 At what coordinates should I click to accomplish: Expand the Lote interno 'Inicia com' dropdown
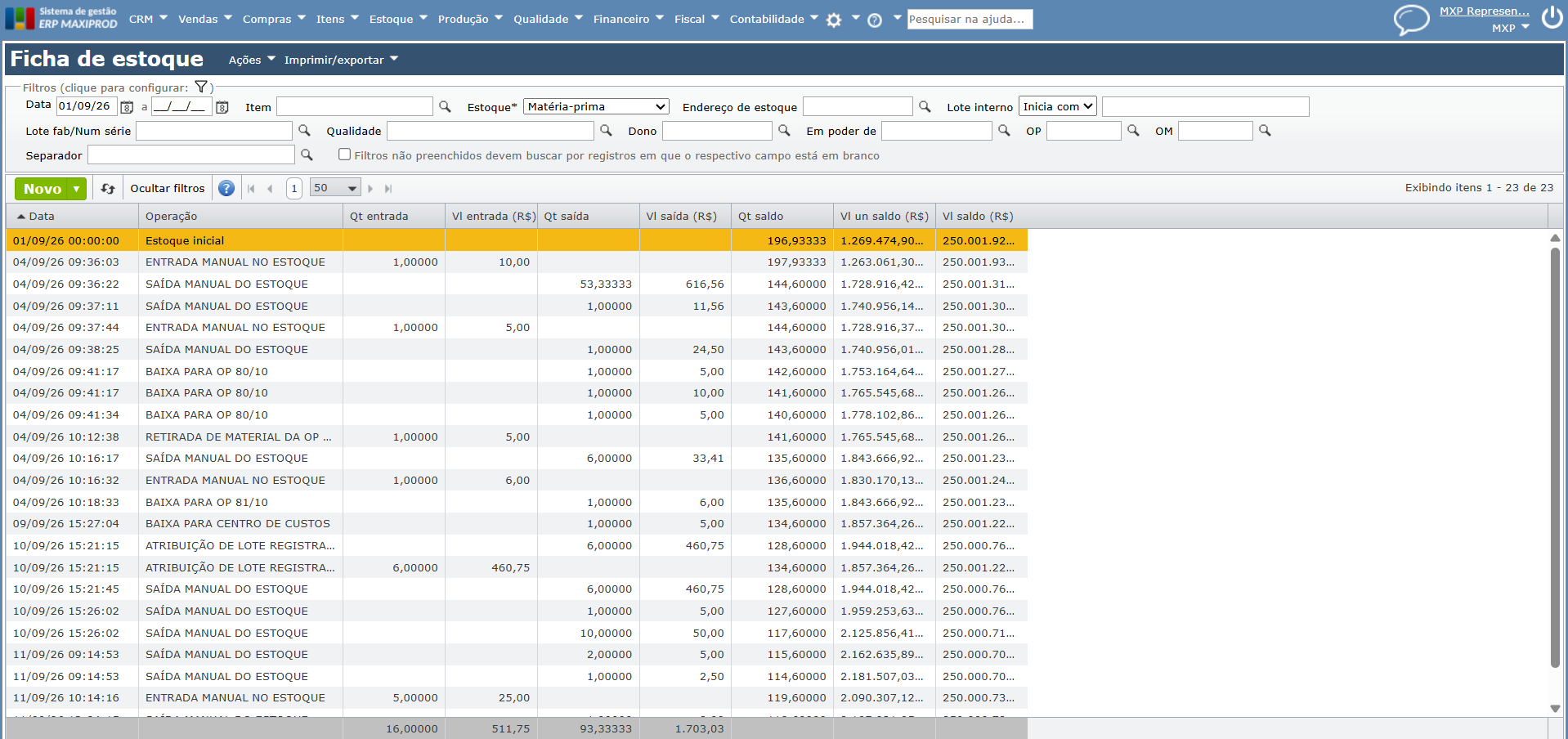1057,106
